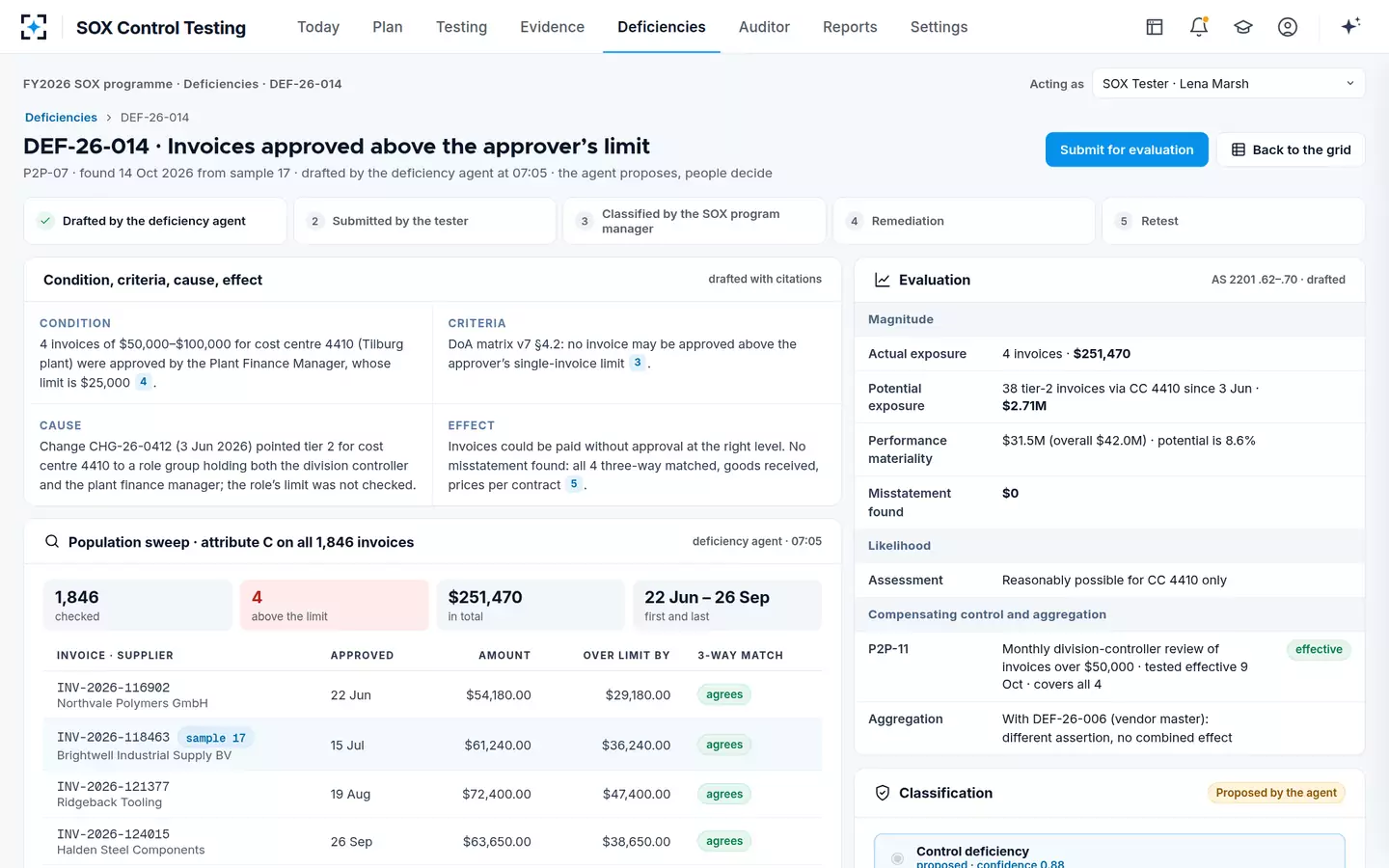Click the 'Proposed by the agent' badge

pyautogui.click(x=1276, y=793)
